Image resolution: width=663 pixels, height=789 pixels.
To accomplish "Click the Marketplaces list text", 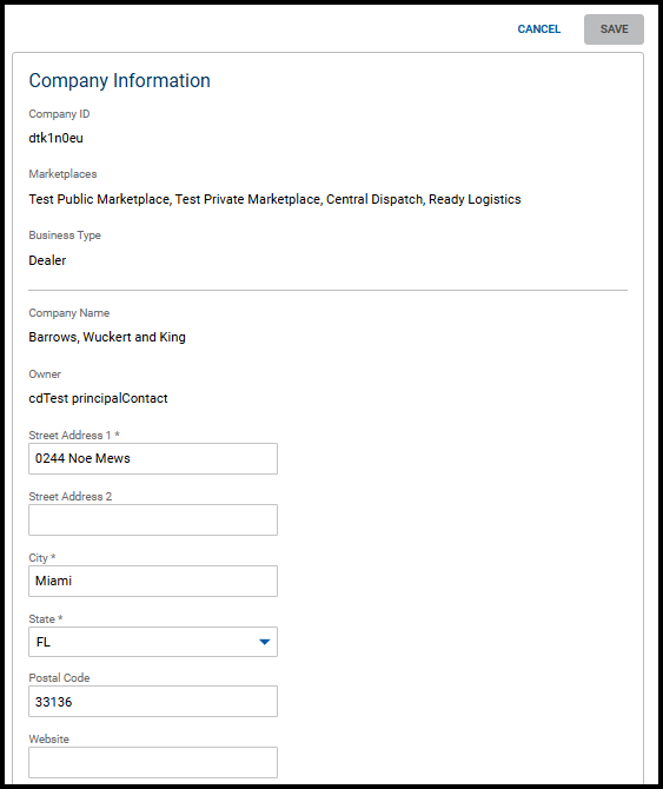I will tap(274, 199).
